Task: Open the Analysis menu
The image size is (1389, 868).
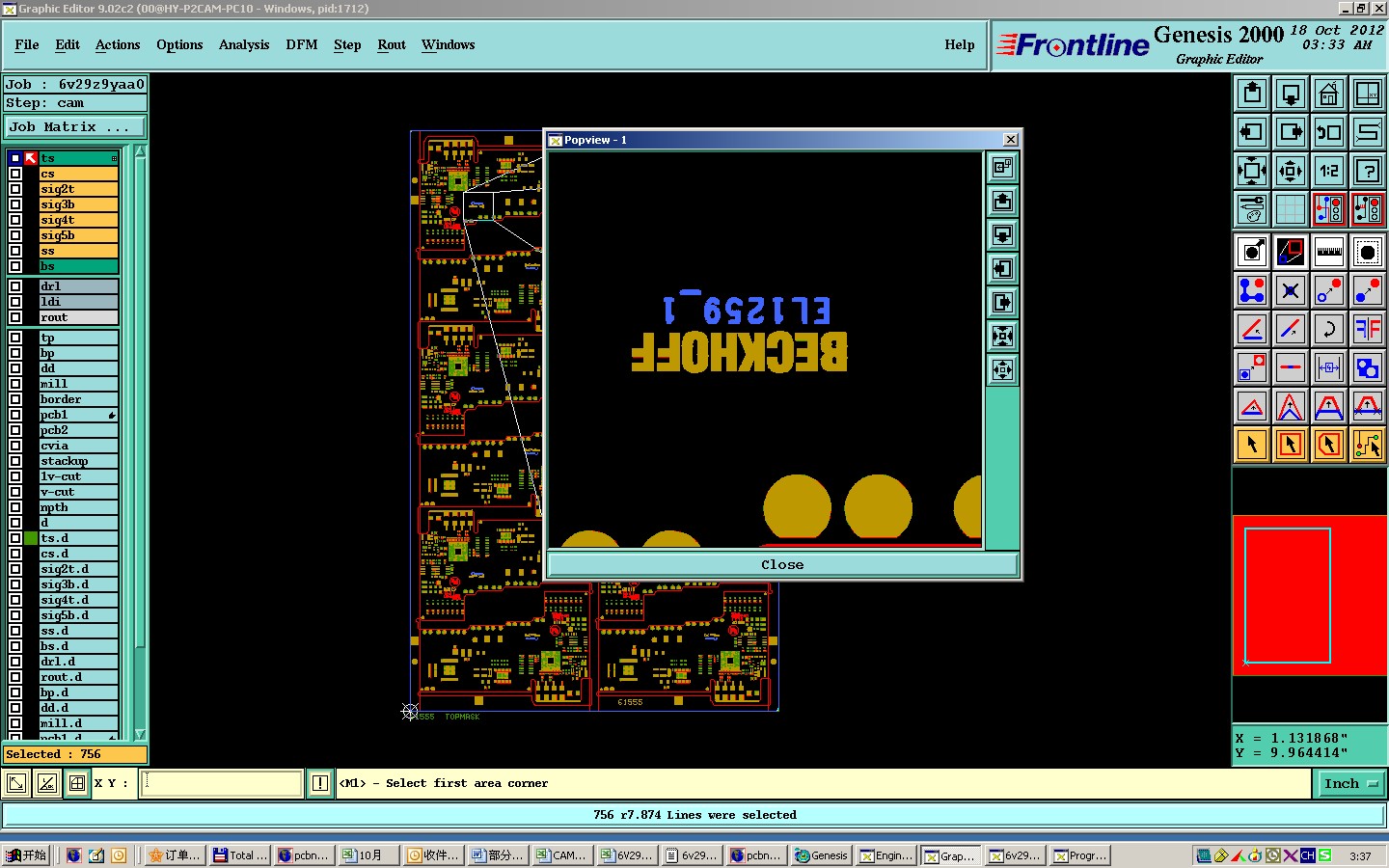Action: pos(244,44)
